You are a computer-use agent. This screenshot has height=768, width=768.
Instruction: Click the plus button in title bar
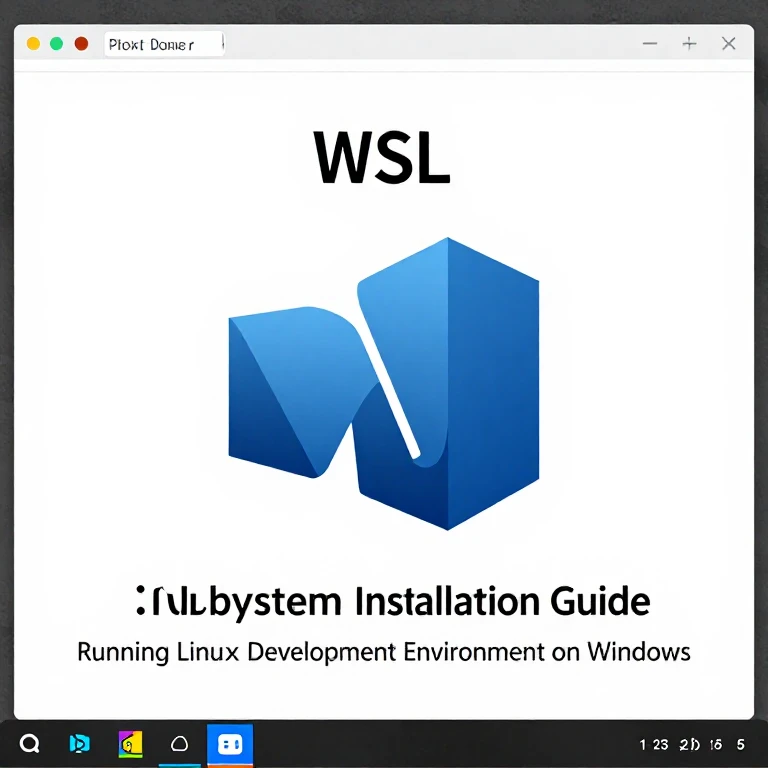[689, 44]
